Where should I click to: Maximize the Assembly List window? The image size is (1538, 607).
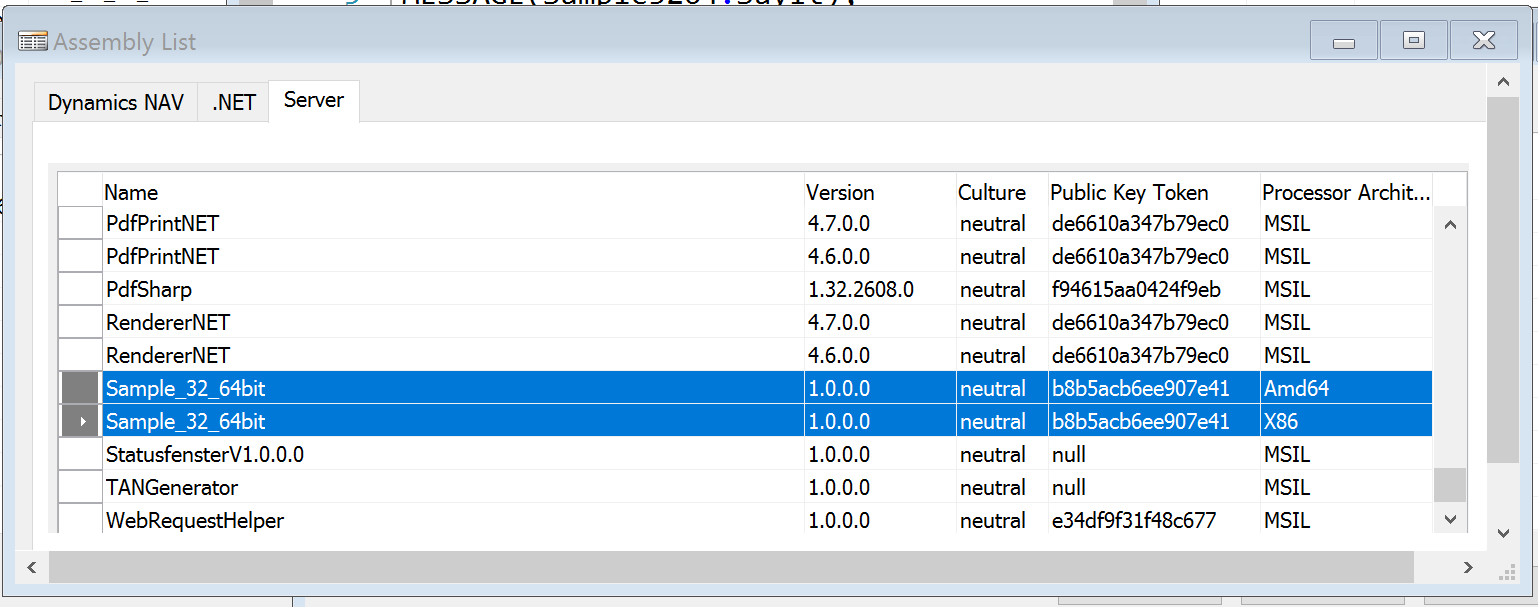point(1413,41)
